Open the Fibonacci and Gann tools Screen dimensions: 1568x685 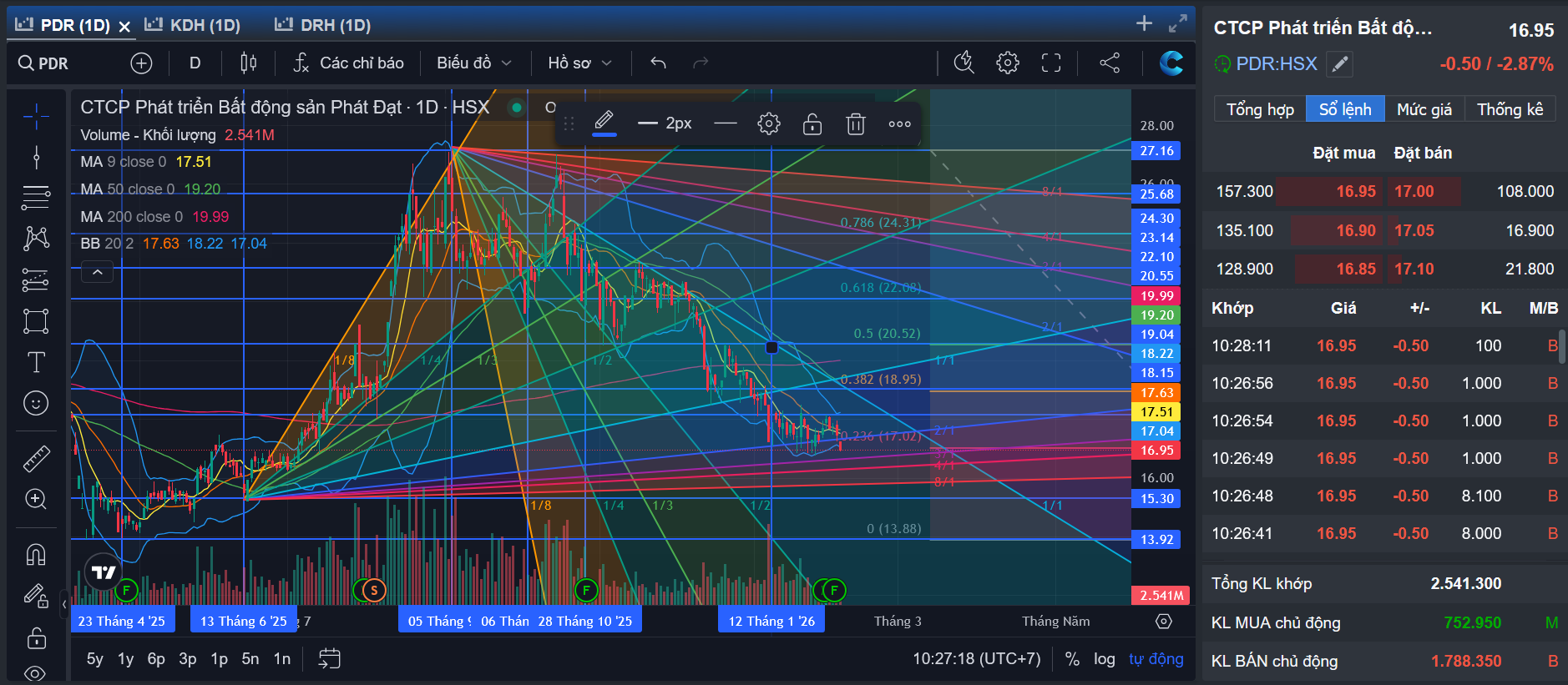coord(36,198)
